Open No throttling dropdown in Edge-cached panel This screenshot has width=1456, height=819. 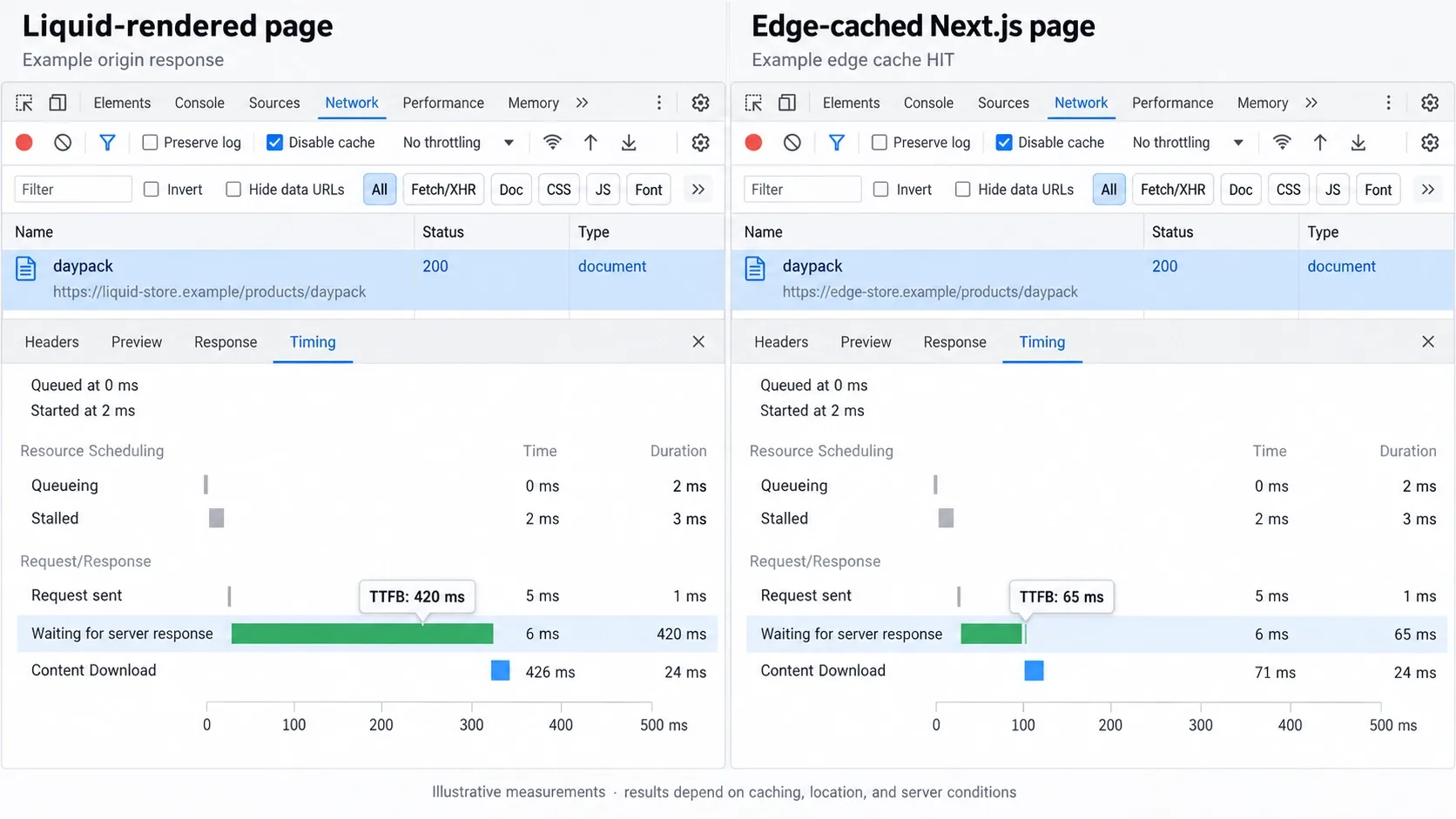[x=1188, y=142]
